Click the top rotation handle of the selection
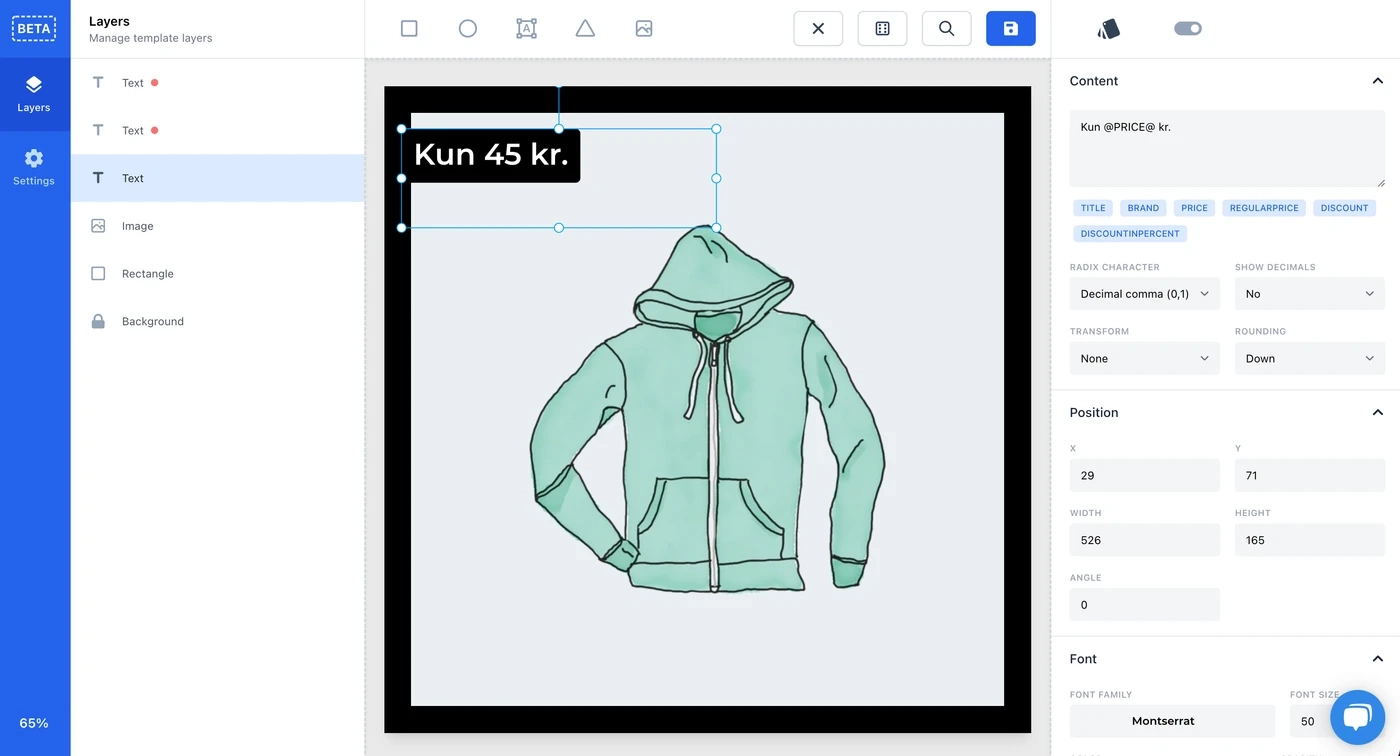Screen dimensions: 1400x756 point(559,88)
